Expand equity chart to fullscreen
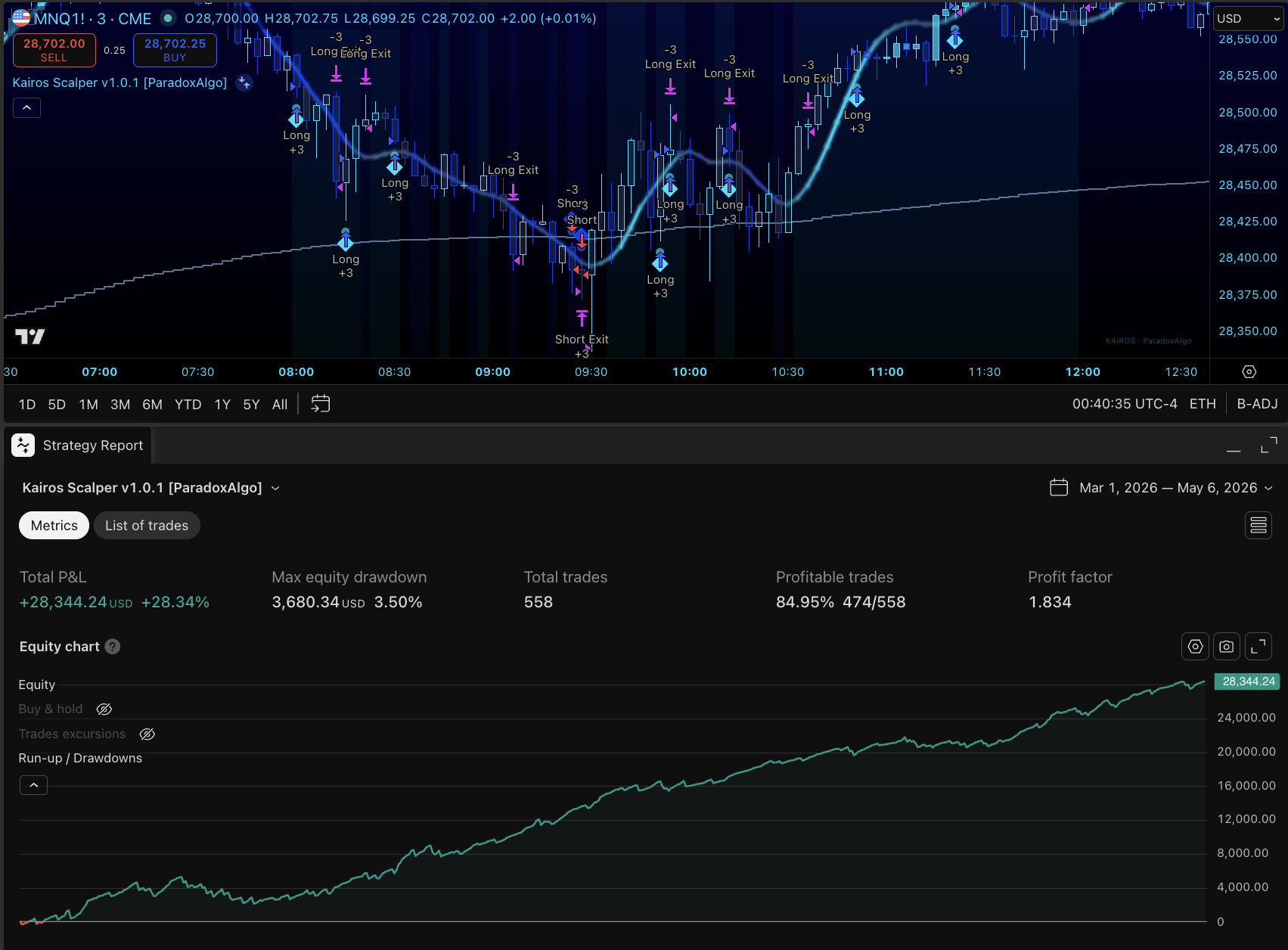Image resolution: width=1288 pixels, height=950 pixels. pos(1259,647)
